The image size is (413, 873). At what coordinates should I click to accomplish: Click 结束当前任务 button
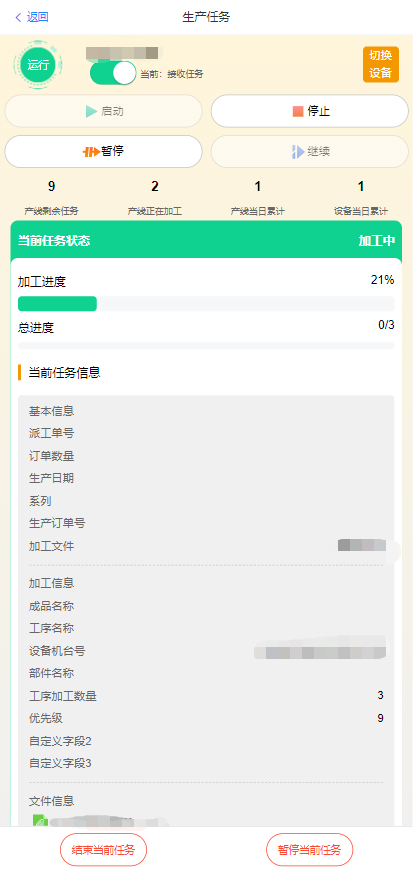point(103,850)
